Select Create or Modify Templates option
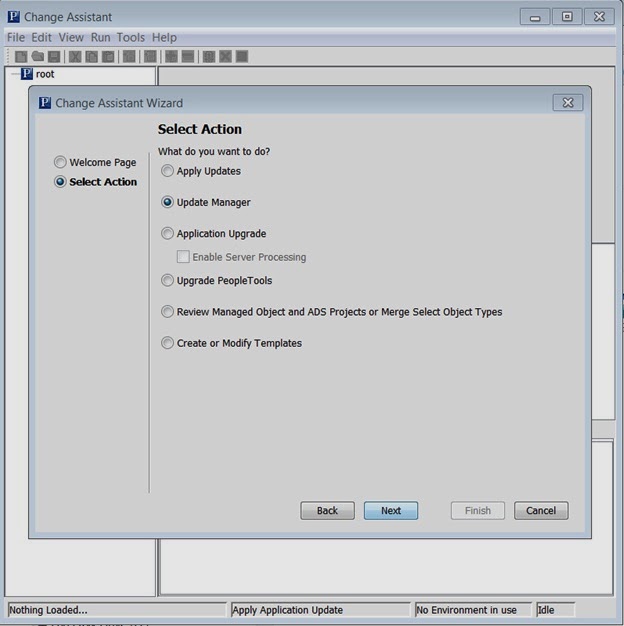This screenshot has width=624, height=626. tap(167, 343)
